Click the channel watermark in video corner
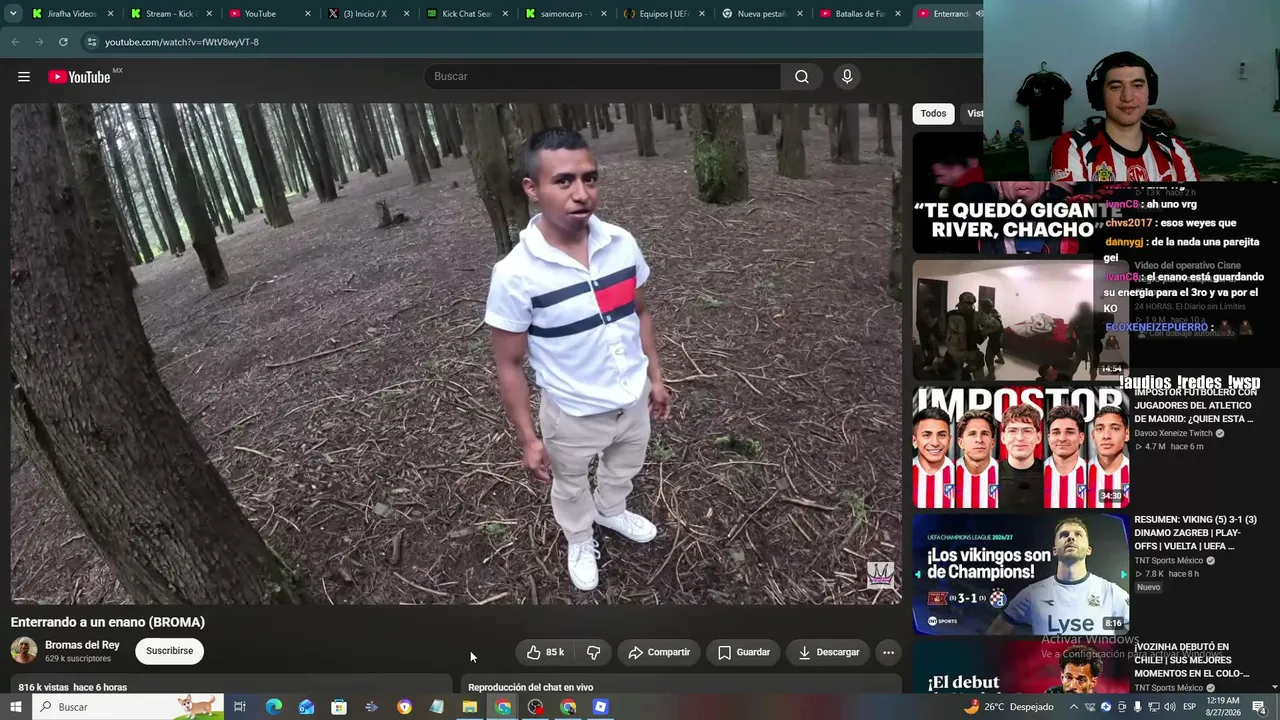 [880, 575]
